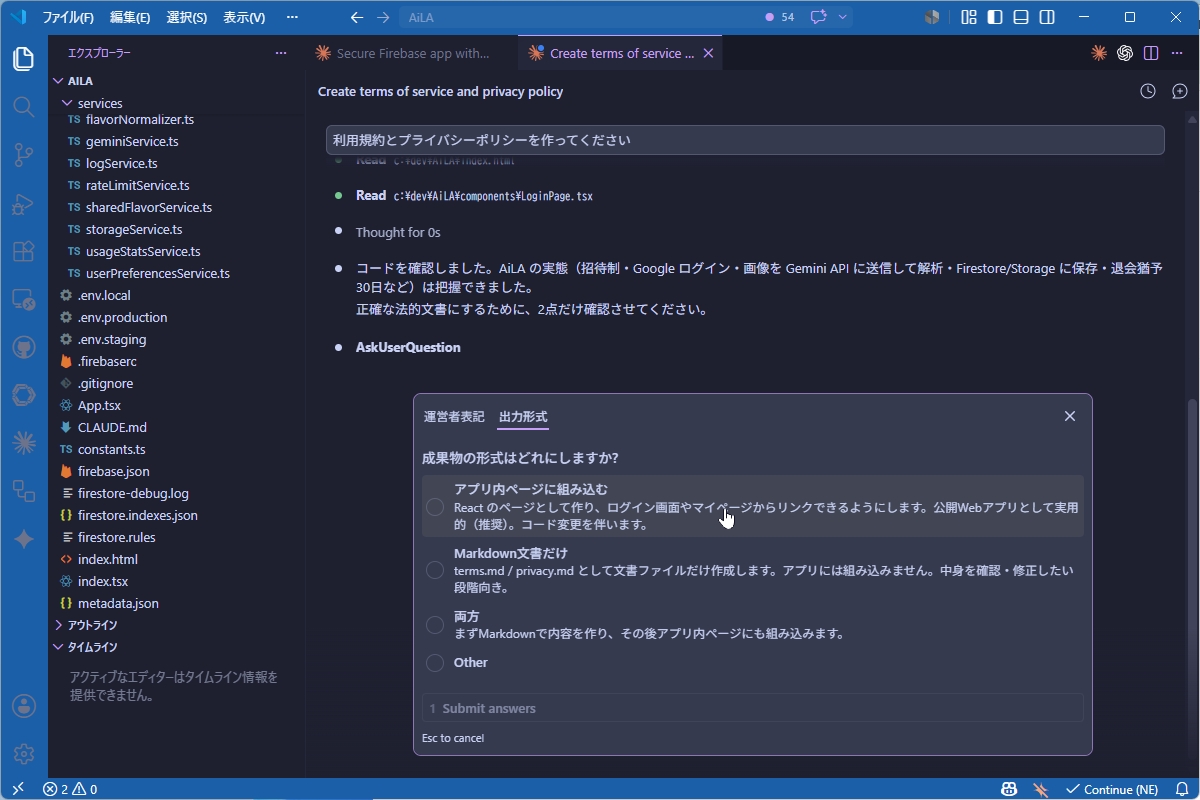Image resolution: width=1200 pixels, height=800 pixels.
Task: Open the overflow menu in the menu bar
Action: click(x=292, y=17)
